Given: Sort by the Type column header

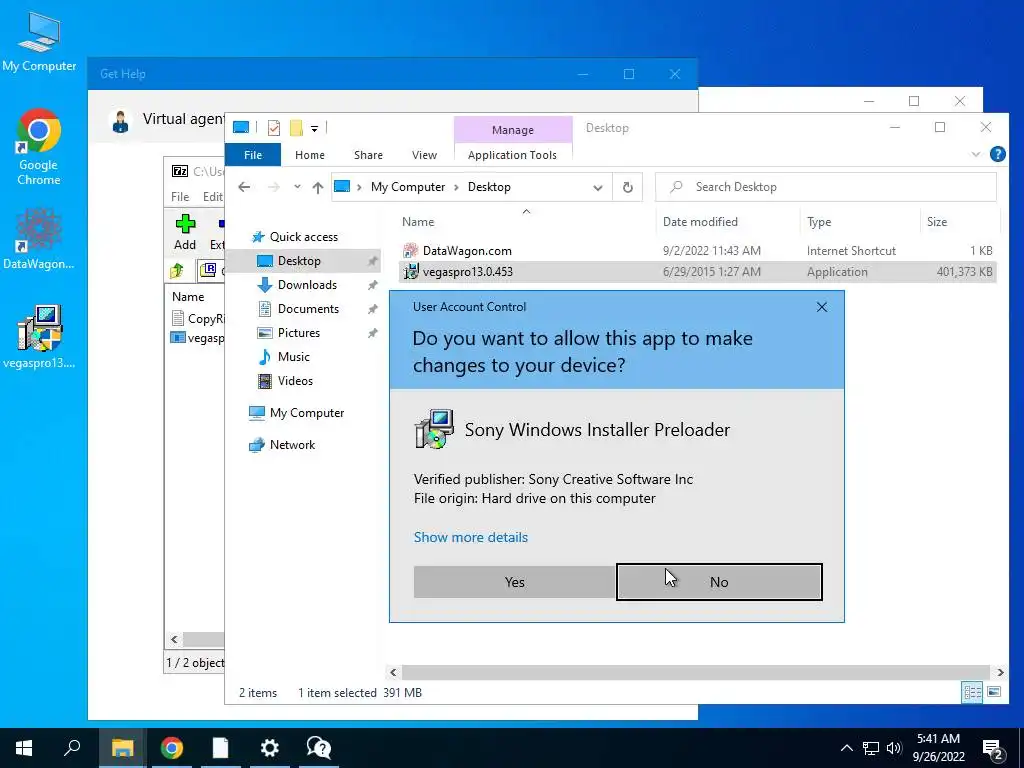Looking at the screenshot, I should pos(819,222).
